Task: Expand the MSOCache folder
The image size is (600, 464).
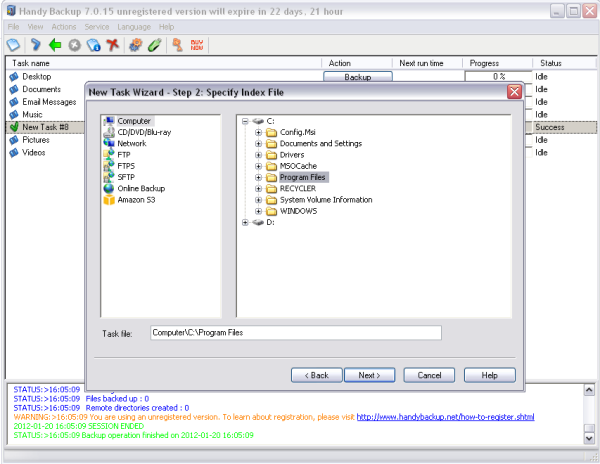Action: coord(258,166)
